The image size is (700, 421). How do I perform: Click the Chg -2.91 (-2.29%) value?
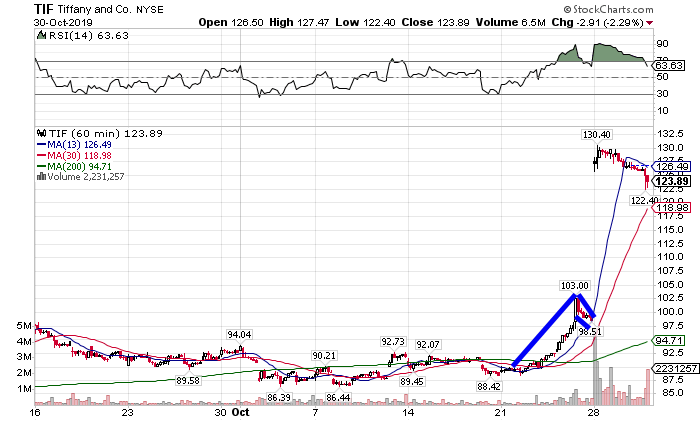point(597,22)
